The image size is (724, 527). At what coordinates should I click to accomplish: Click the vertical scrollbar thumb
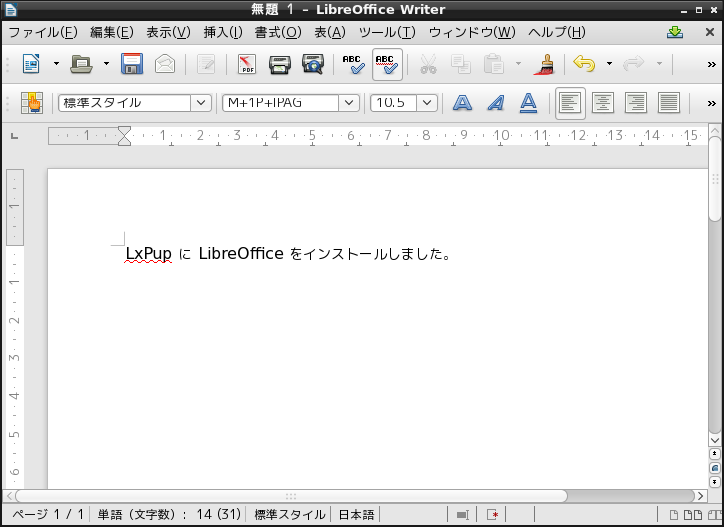(x=715, y=181)
